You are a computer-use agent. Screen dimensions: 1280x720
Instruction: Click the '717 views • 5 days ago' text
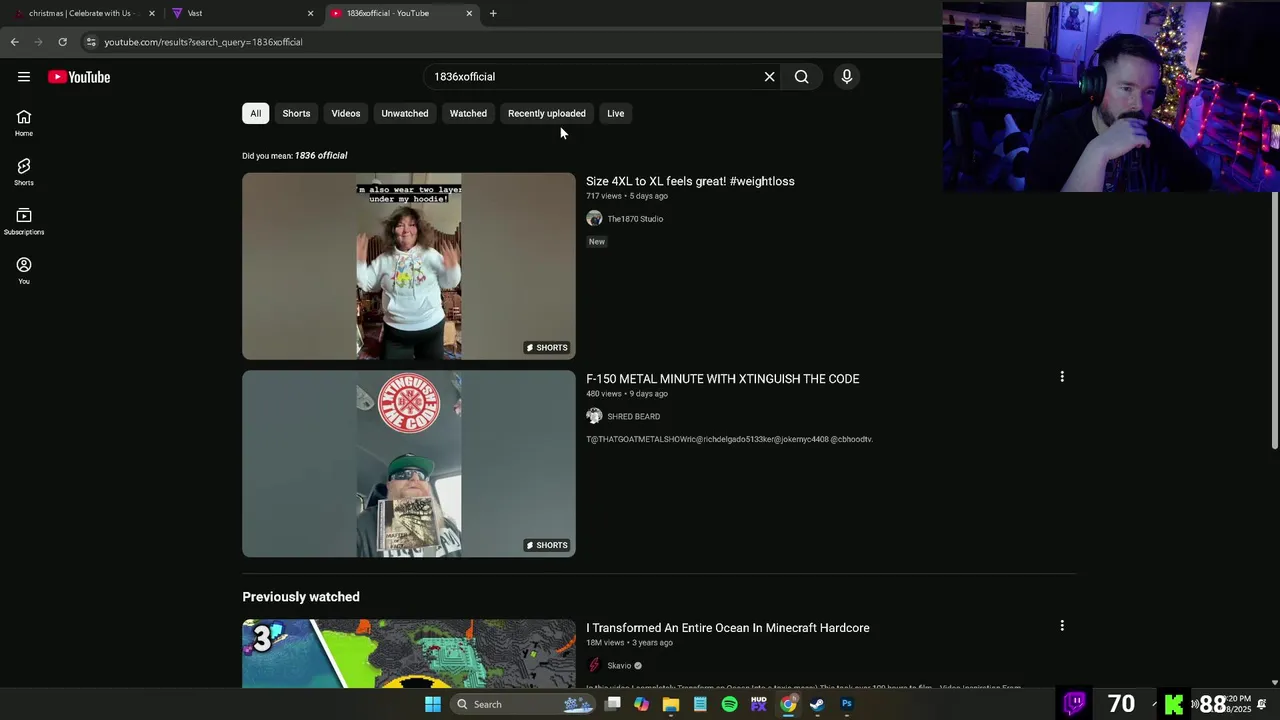click(627, 196)
